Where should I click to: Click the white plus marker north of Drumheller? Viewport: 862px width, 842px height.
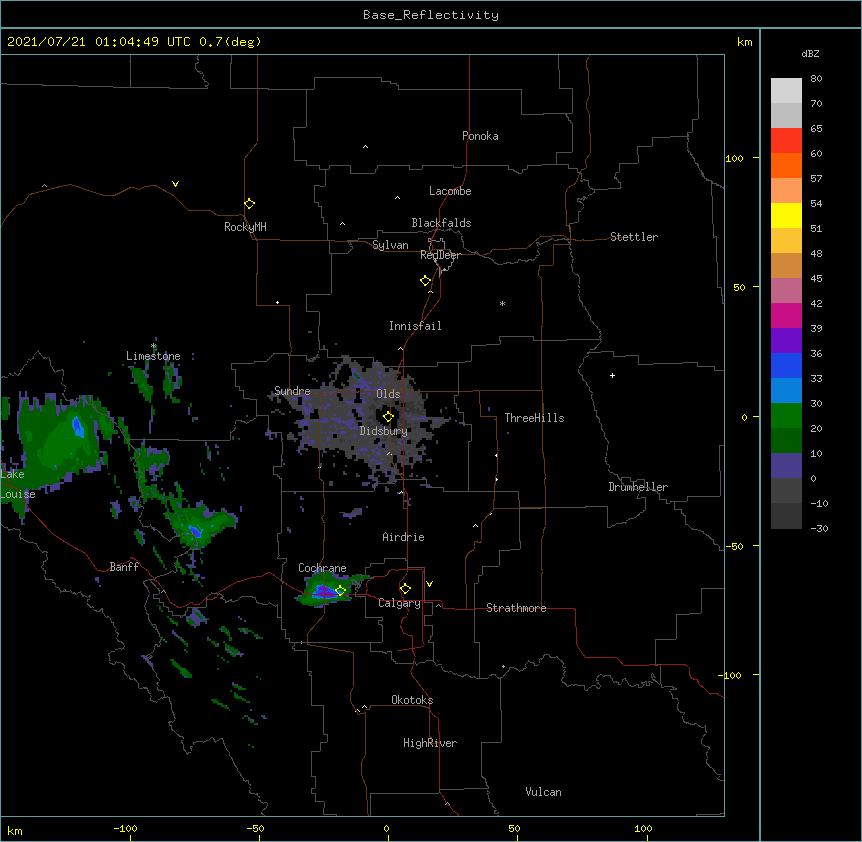(x=612, y=375)
